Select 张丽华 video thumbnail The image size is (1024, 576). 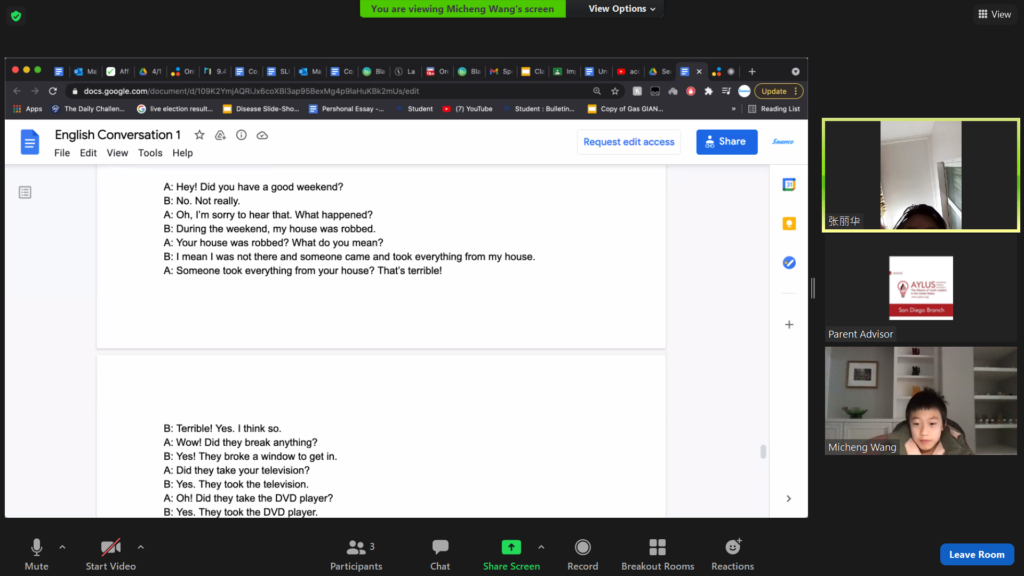pyautogui.click(x=921, y=175)
